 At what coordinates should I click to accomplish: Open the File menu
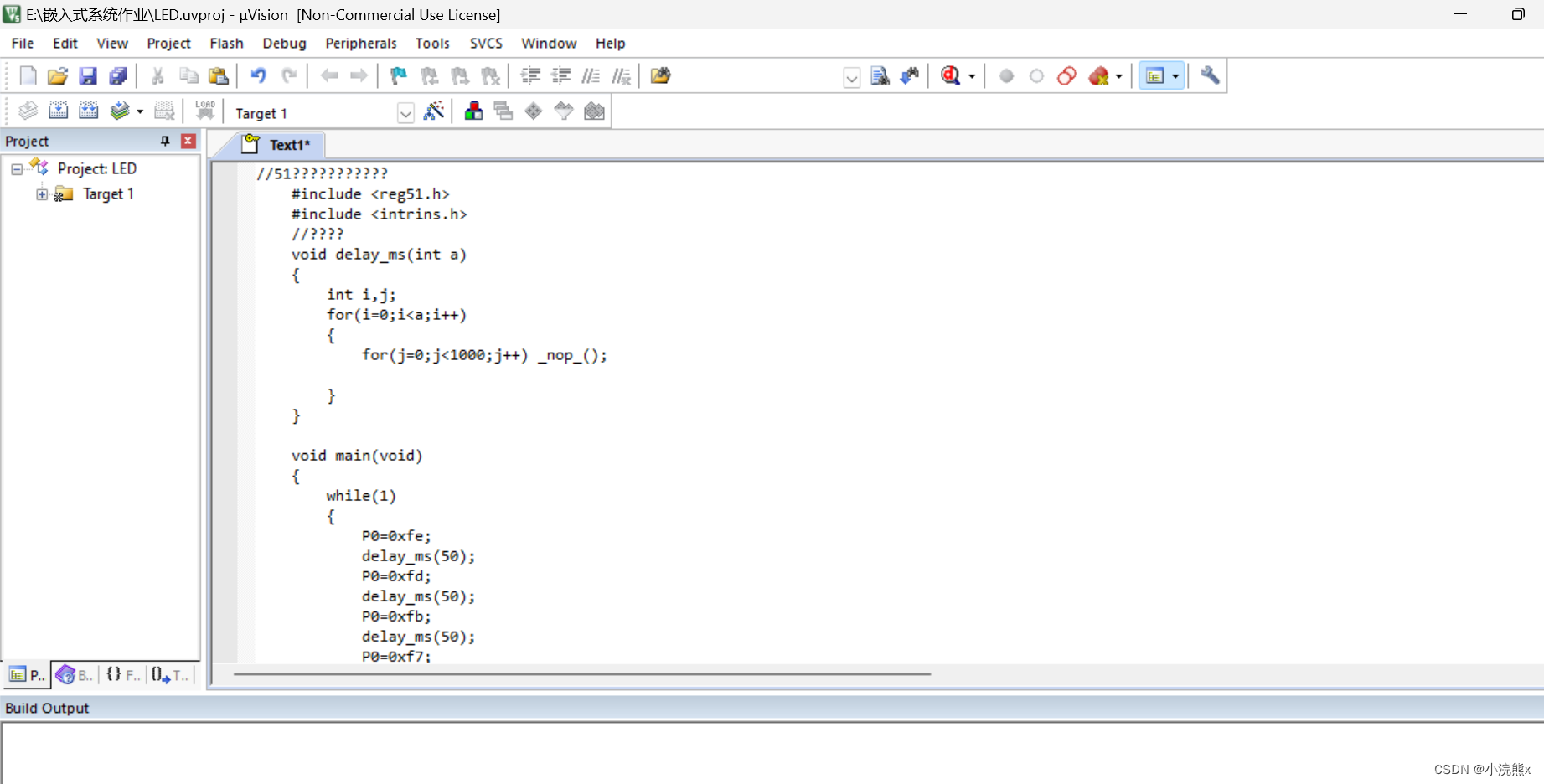pos(23,44)
